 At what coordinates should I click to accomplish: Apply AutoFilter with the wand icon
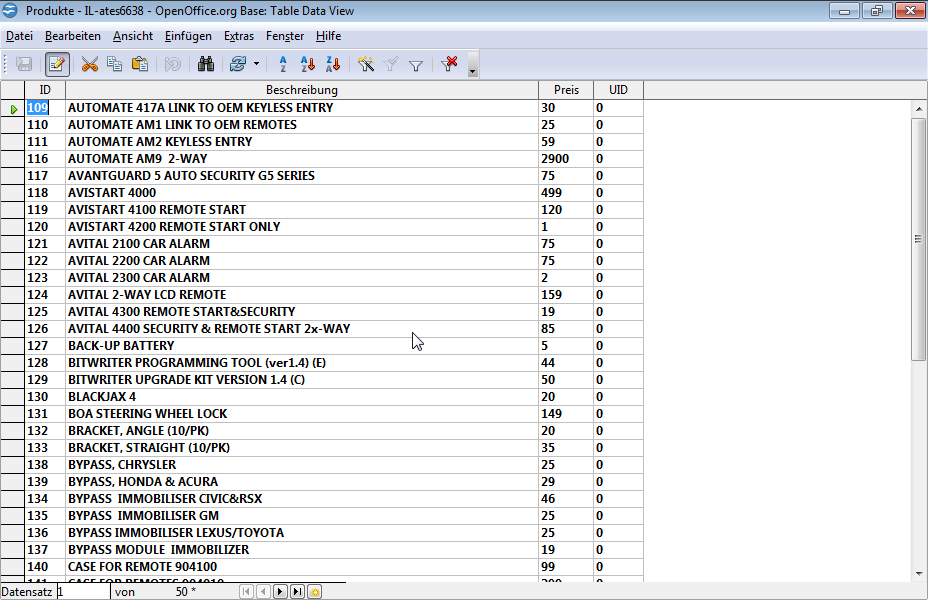(x=366, y=64)
